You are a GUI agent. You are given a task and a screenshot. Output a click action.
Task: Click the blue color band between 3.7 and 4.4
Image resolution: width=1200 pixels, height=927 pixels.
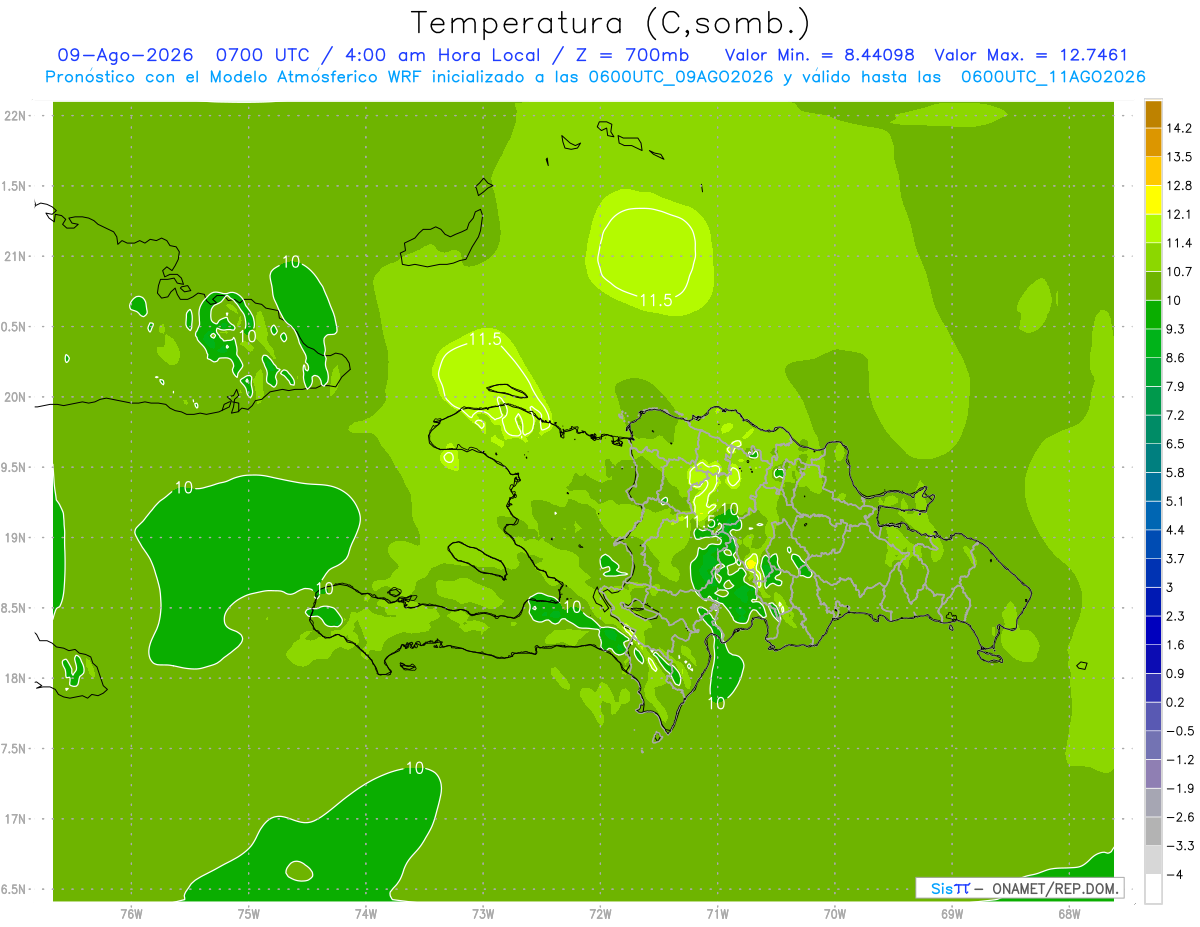pos(1154,544)
